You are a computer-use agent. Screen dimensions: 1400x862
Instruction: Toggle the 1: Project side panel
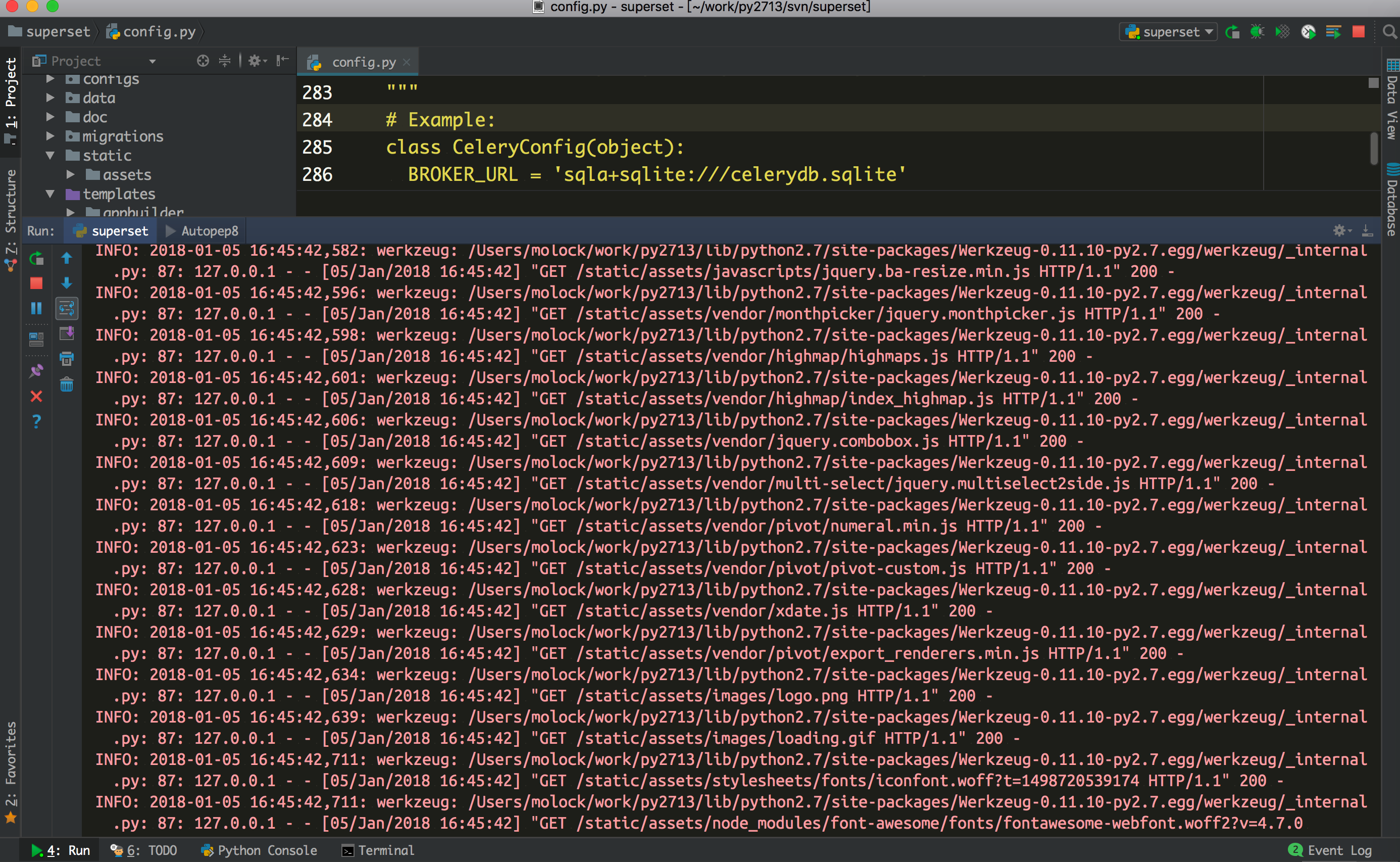pos(10,101)
